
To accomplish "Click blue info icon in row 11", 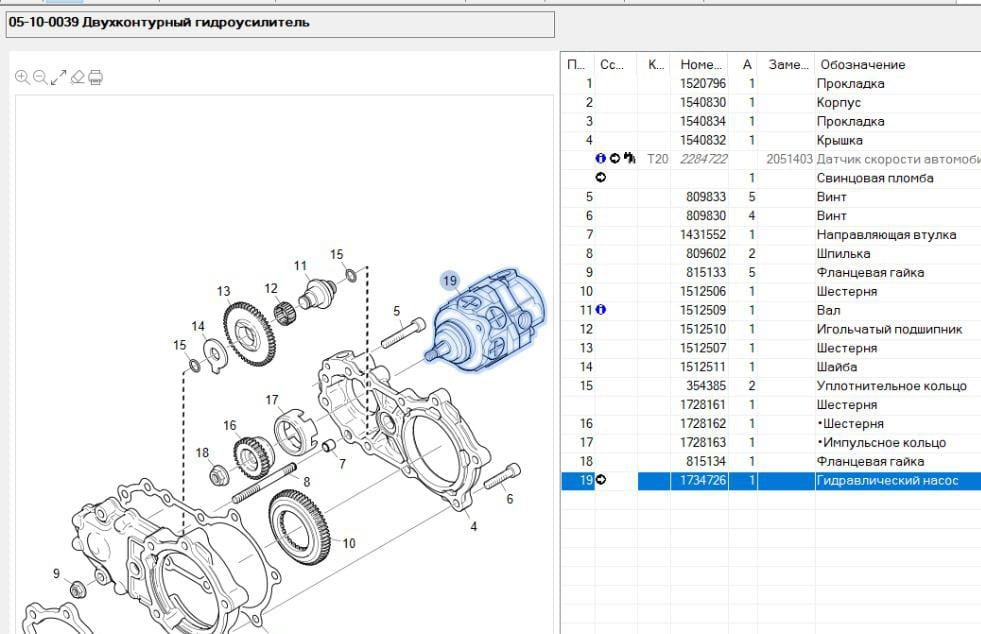I will (601, 310).
